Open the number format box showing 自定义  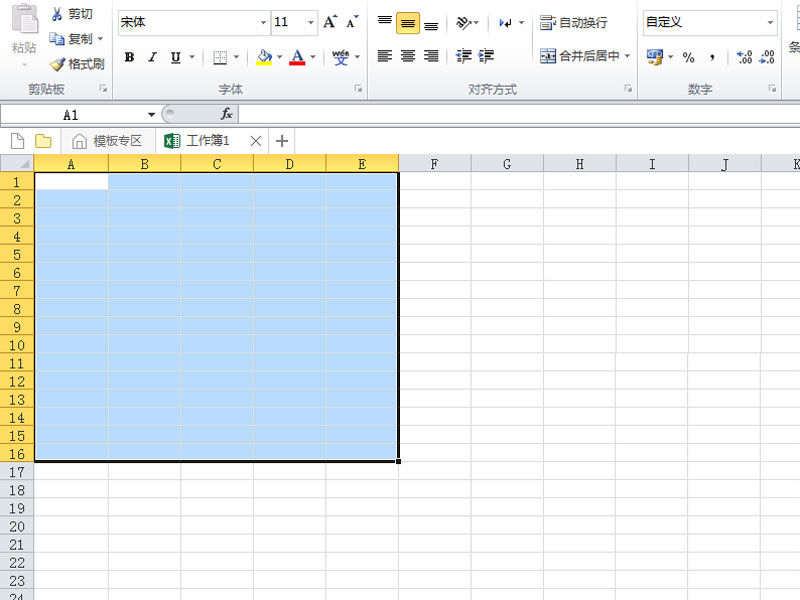[x=710, y=22]
